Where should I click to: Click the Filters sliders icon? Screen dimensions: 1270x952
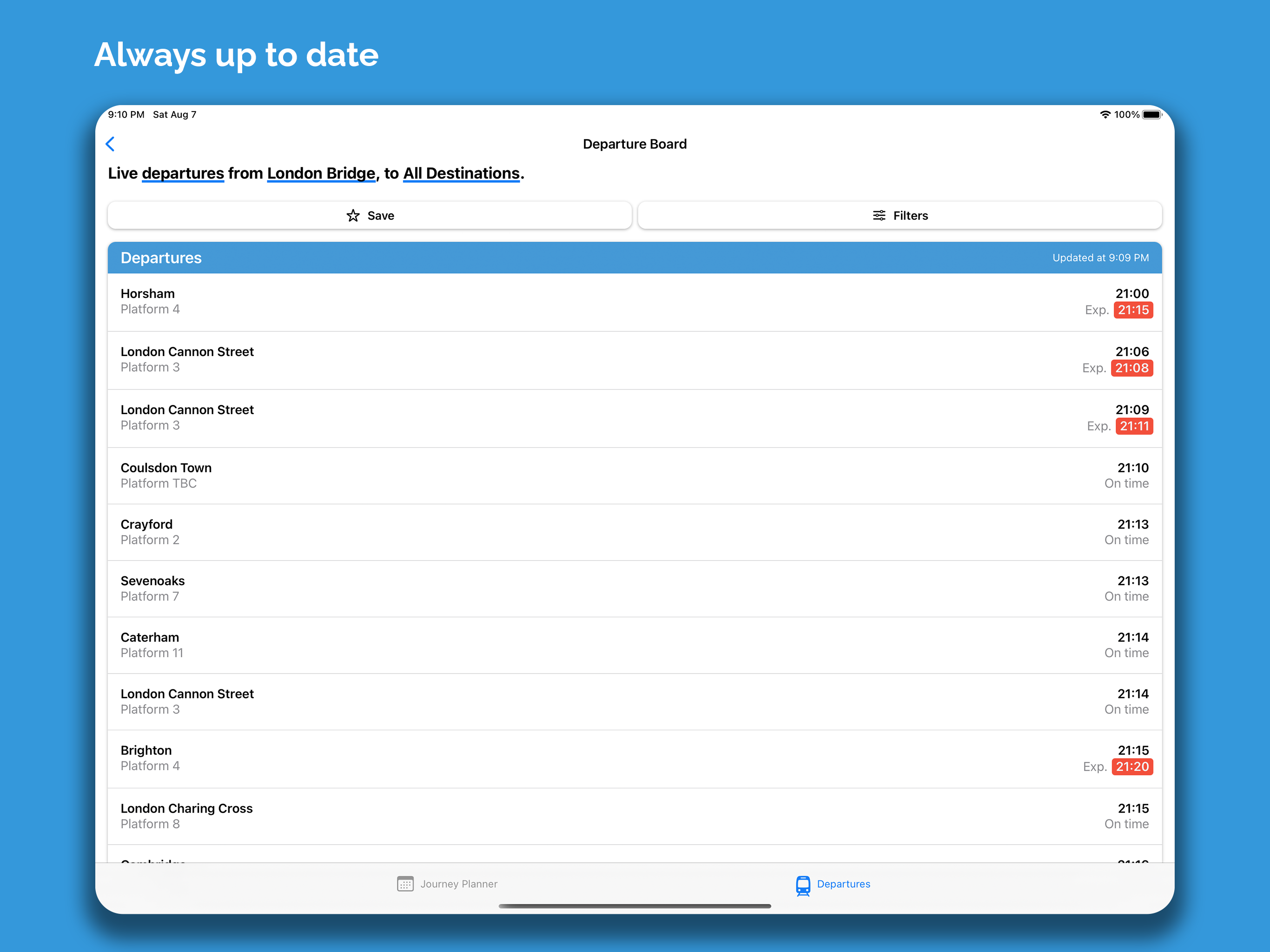pyautogui.click(x=879, y=215)
